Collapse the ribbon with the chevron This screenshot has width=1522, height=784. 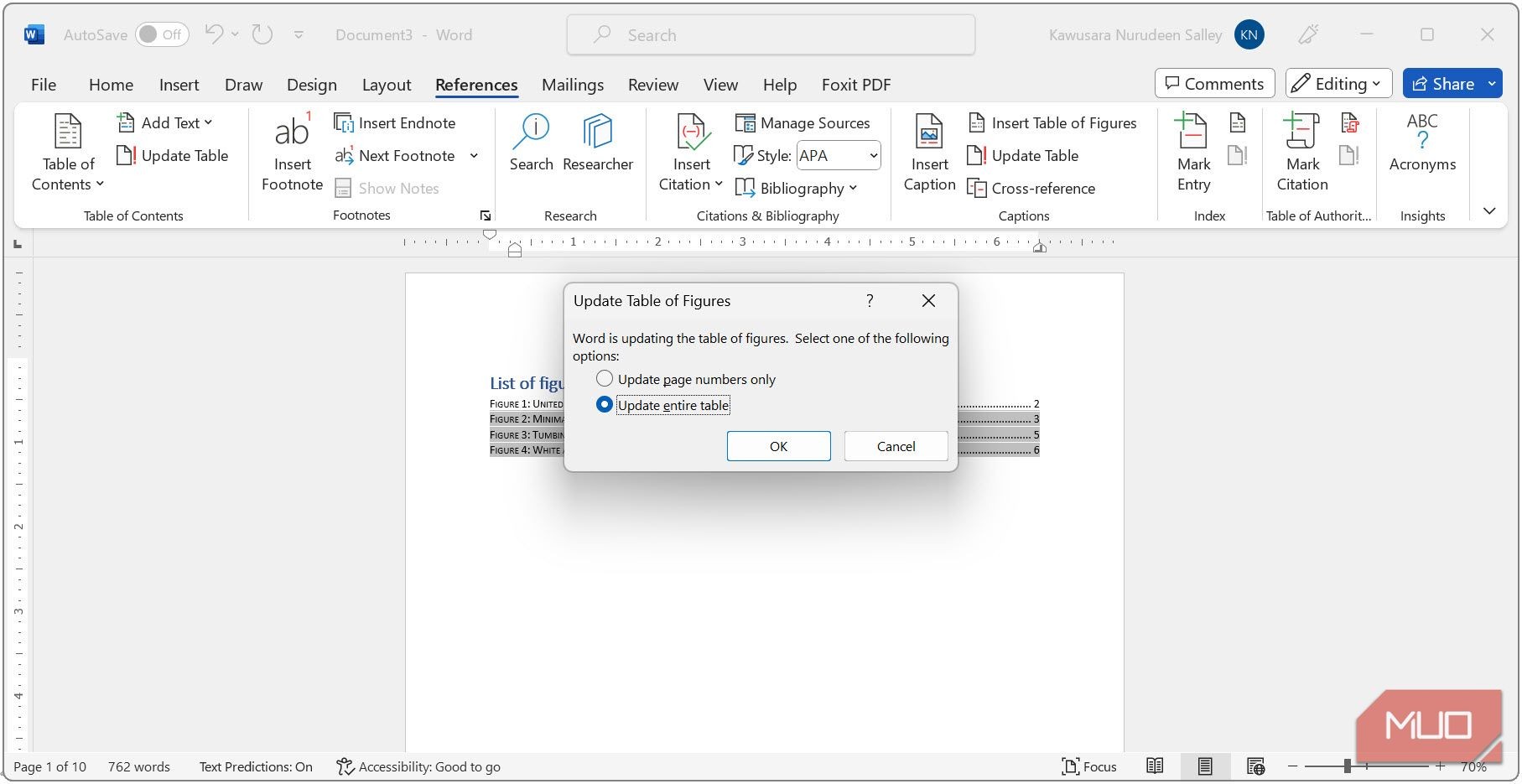coord(1489,210)
